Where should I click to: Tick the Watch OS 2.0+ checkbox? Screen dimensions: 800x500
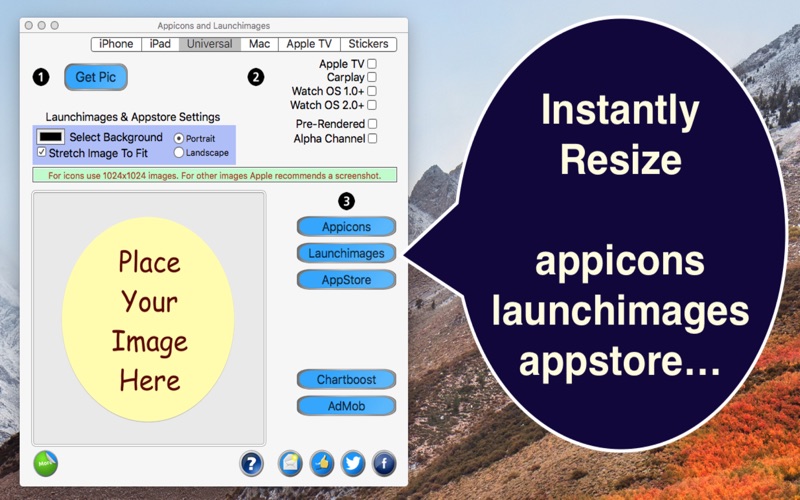pyautogui.click(x=372, y=105)
